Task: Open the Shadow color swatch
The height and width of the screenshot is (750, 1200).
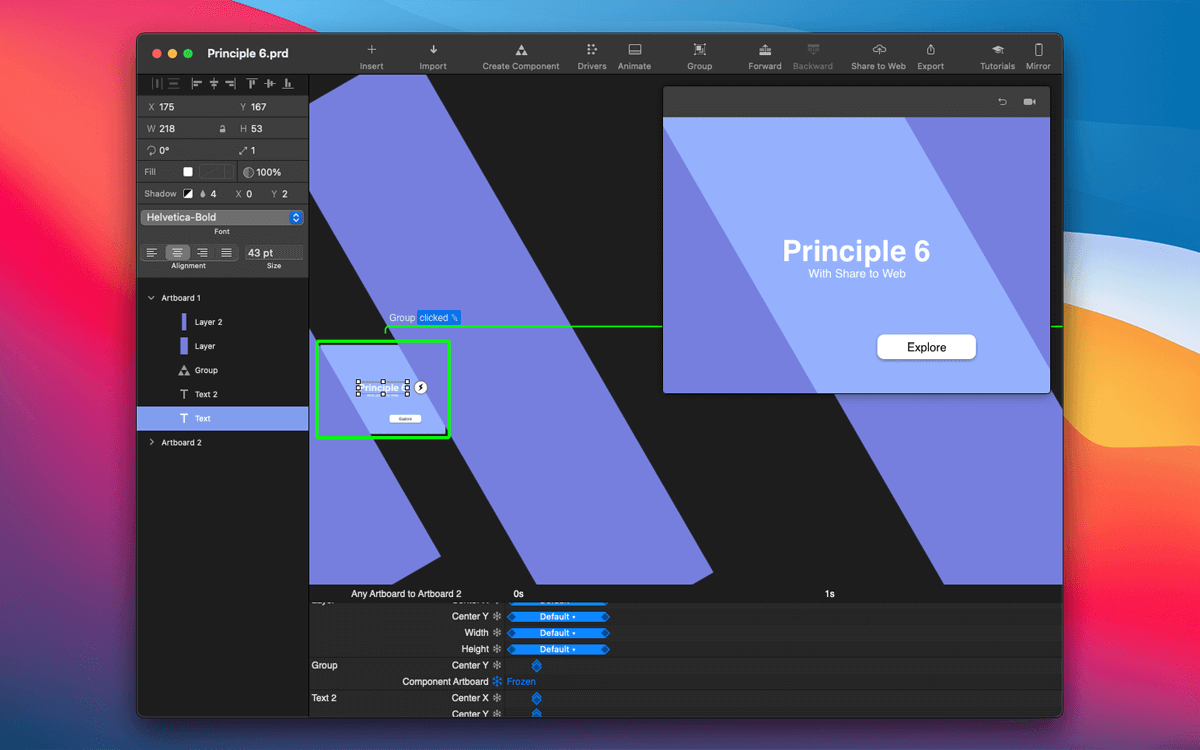Action: 187,194
